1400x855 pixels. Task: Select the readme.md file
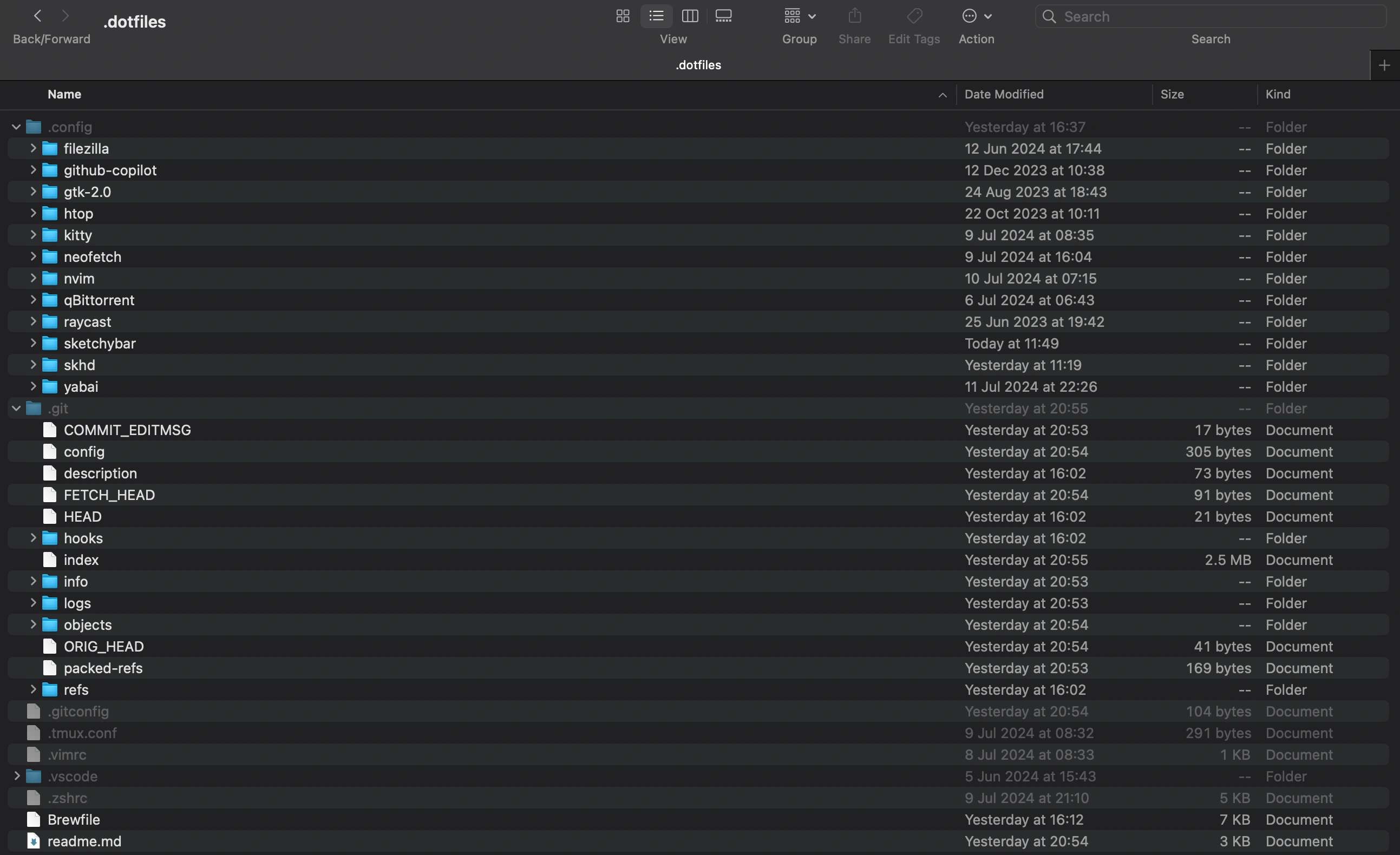(84, 841)
